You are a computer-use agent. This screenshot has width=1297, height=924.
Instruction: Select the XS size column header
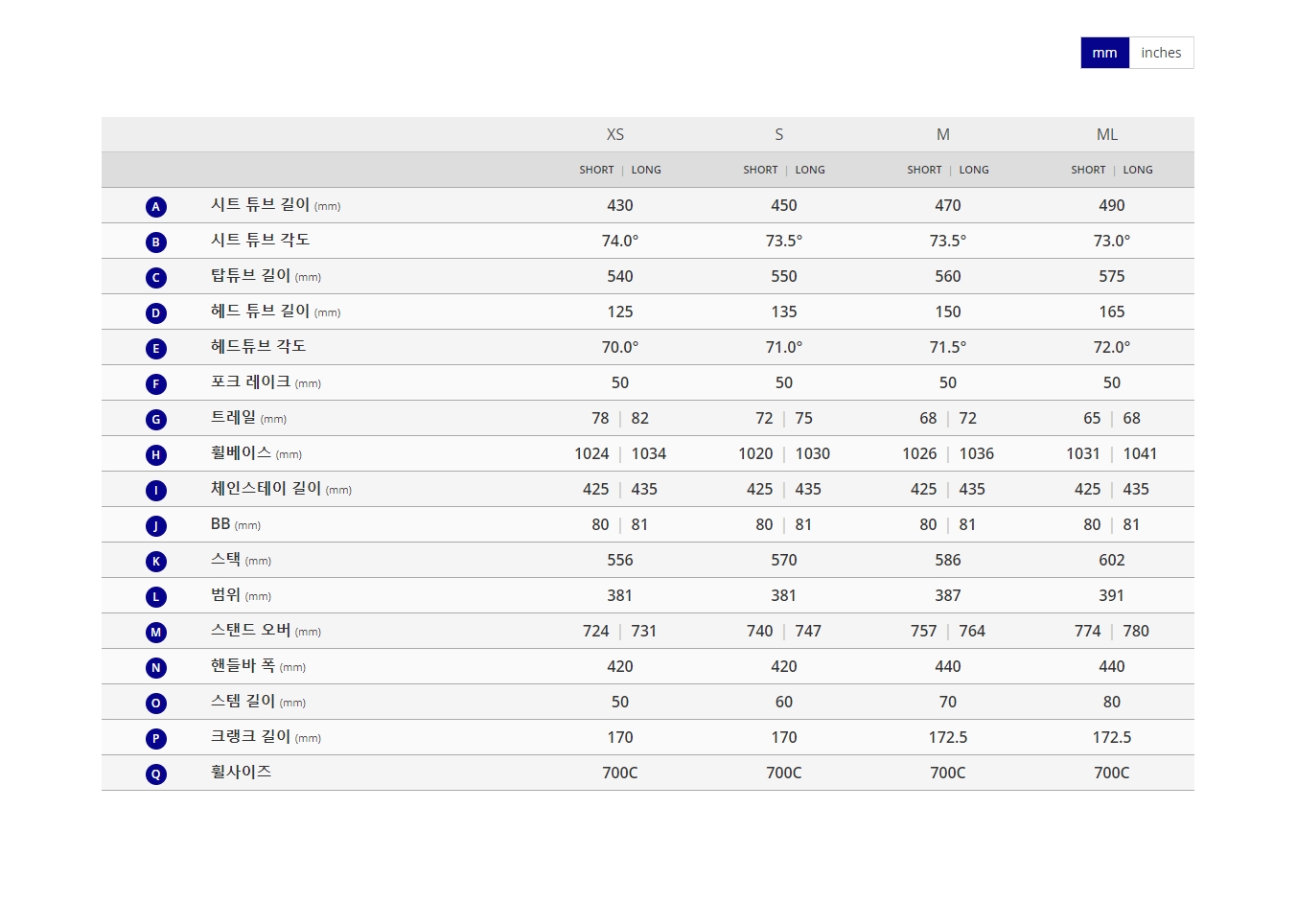[615, 134]
